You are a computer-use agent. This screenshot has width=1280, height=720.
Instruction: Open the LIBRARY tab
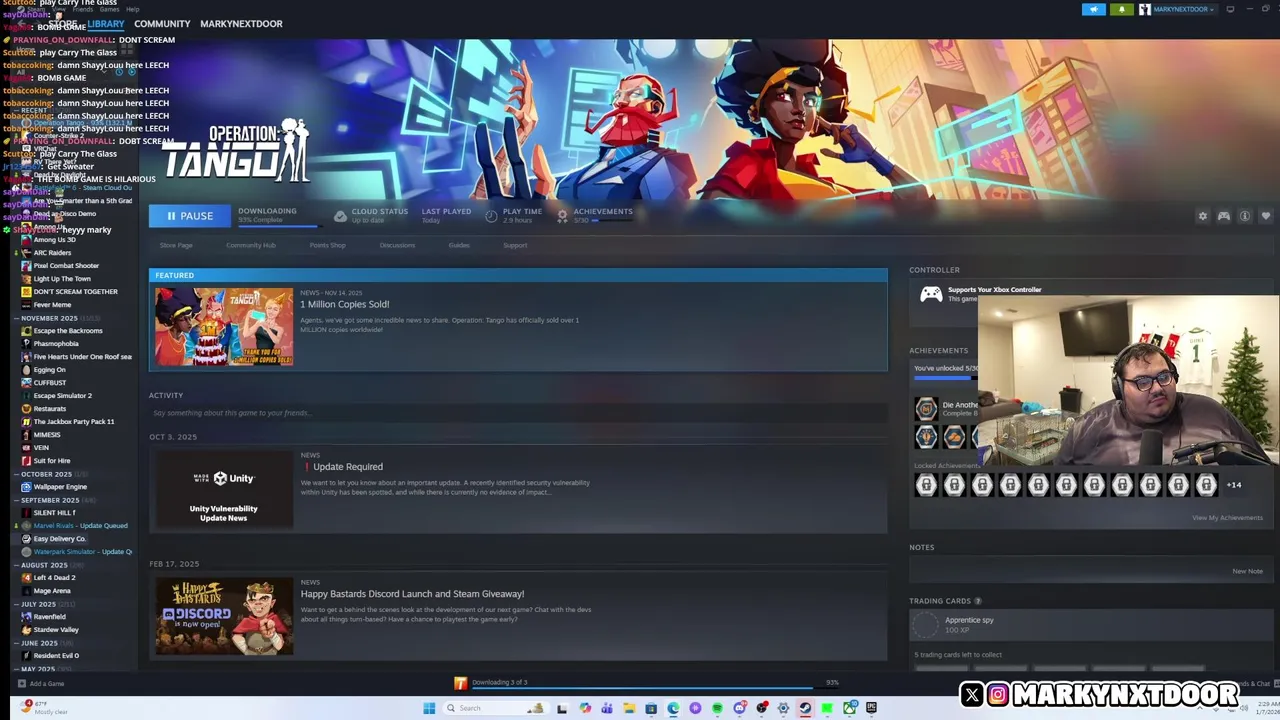pyautogui.click(x=105, y=24)
